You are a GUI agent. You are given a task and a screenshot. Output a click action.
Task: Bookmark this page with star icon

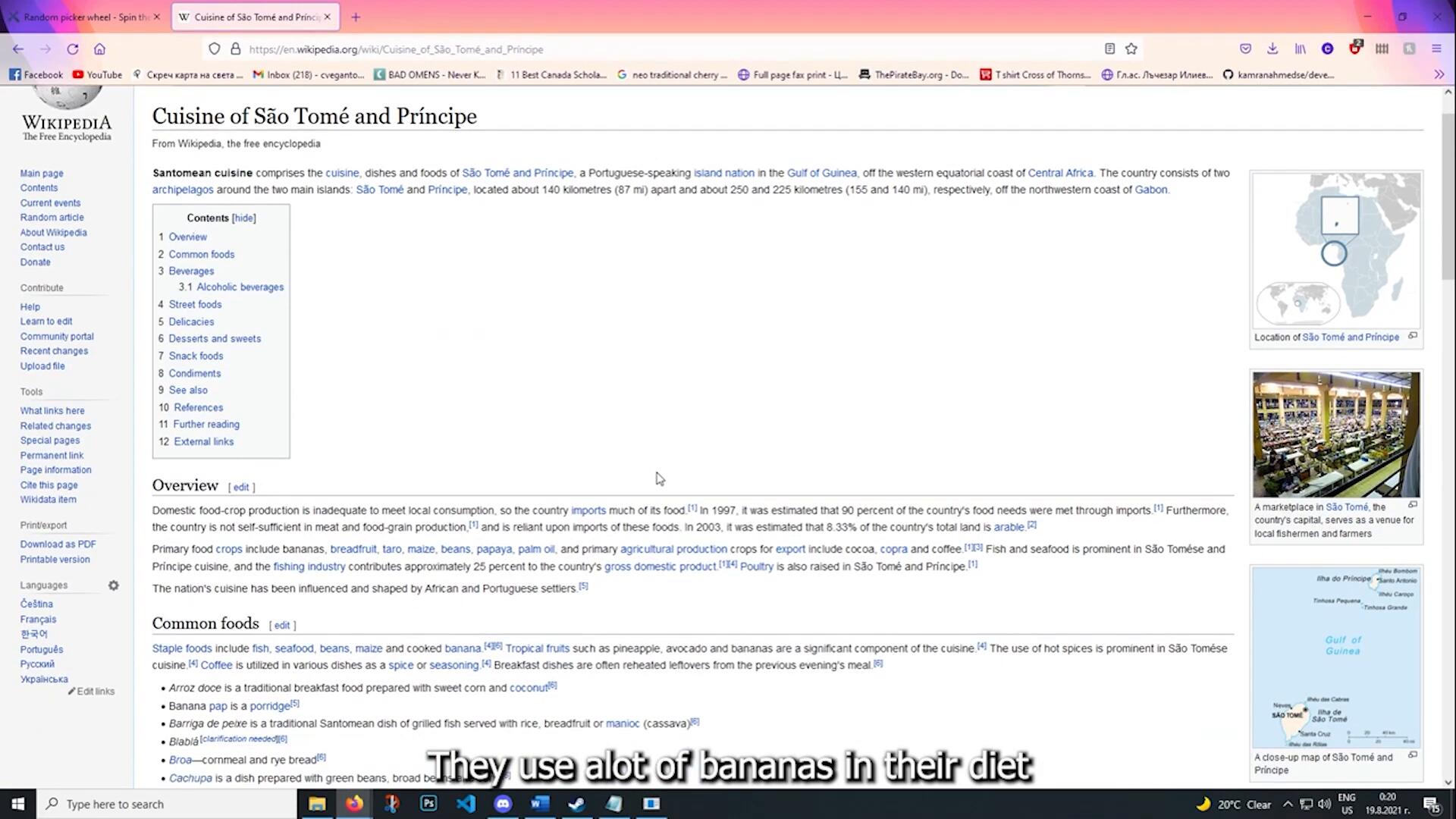[1131, 49]
